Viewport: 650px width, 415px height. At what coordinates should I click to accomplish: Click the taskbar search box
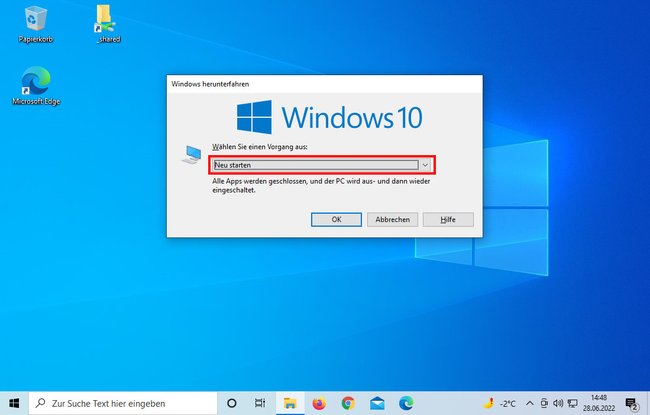(123, 403)
